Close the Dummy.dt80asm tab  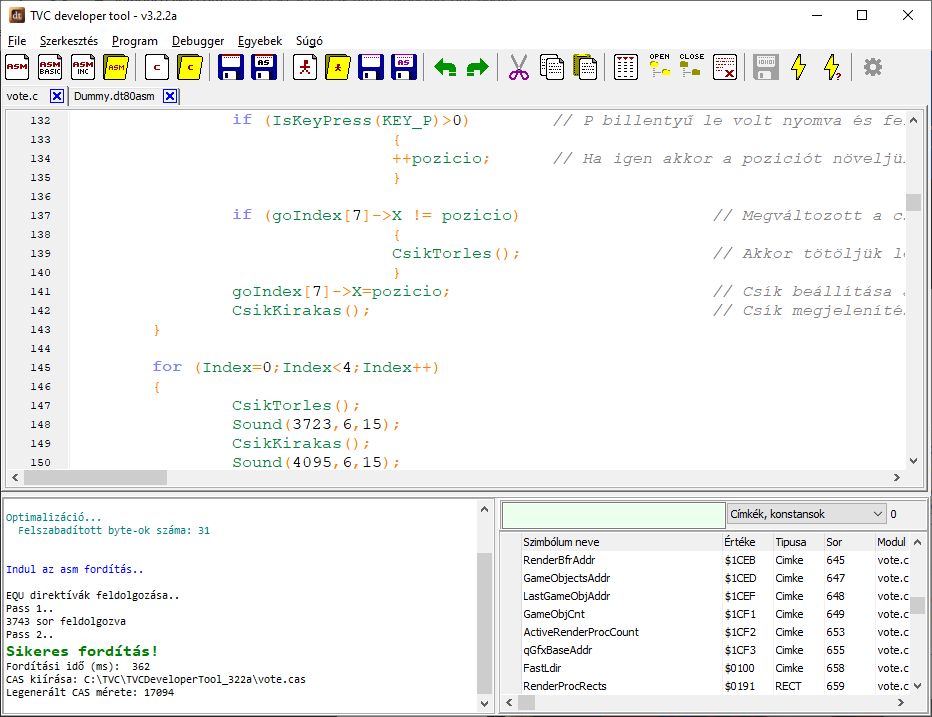tap(170, 96)
